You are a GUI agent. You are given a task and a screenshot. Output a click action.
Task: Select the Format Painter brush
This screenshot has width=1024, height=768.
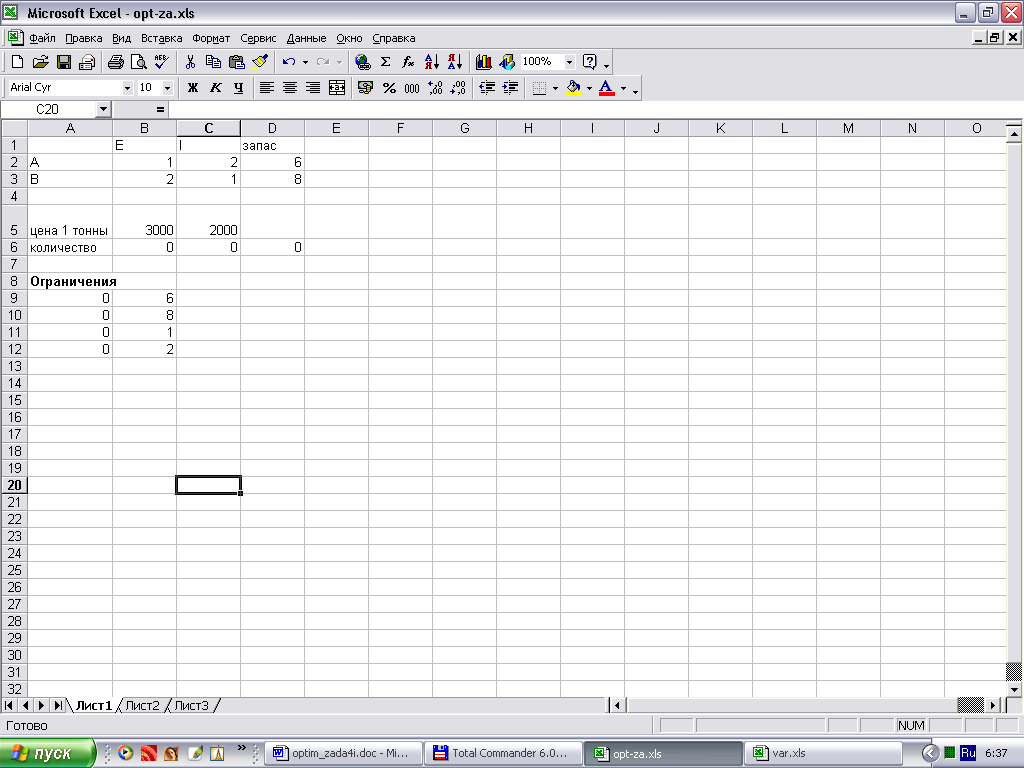260,62
